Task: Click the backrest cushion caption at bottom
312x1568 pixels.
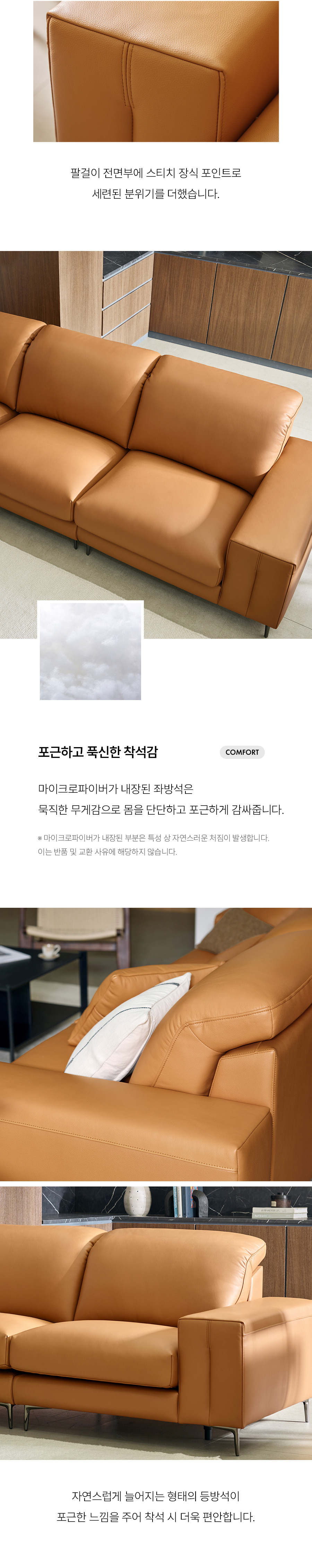Action: tap(156, 1506)
